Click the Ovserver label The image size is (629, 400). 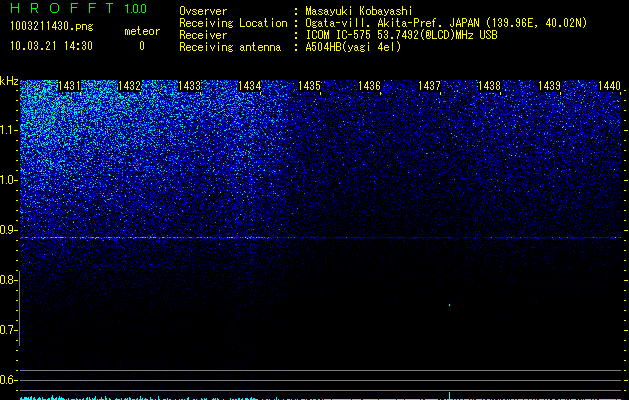tap(203, 11)
